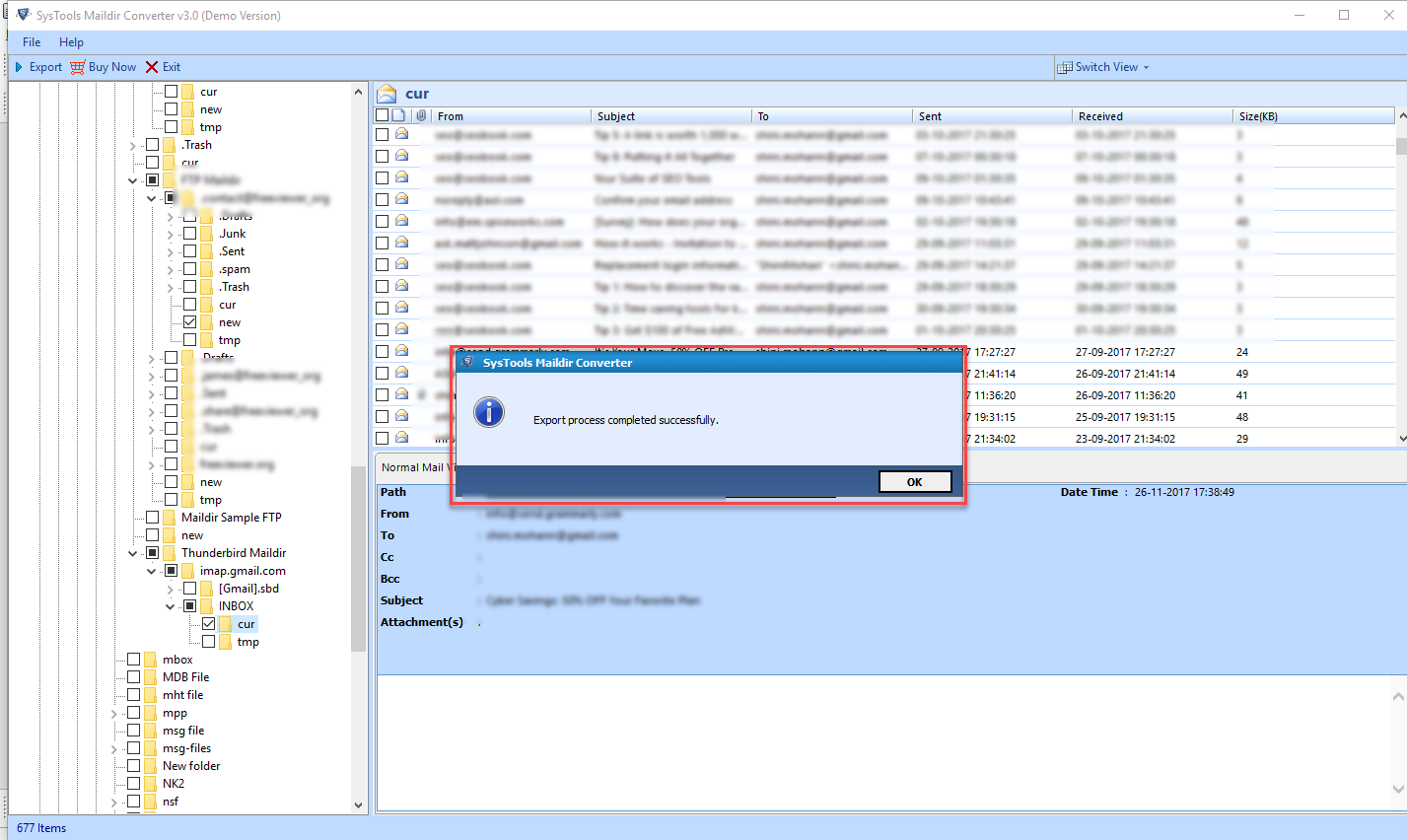
Task: Click the folder tree scroll-down arrow
Action: tap(358, 805)
